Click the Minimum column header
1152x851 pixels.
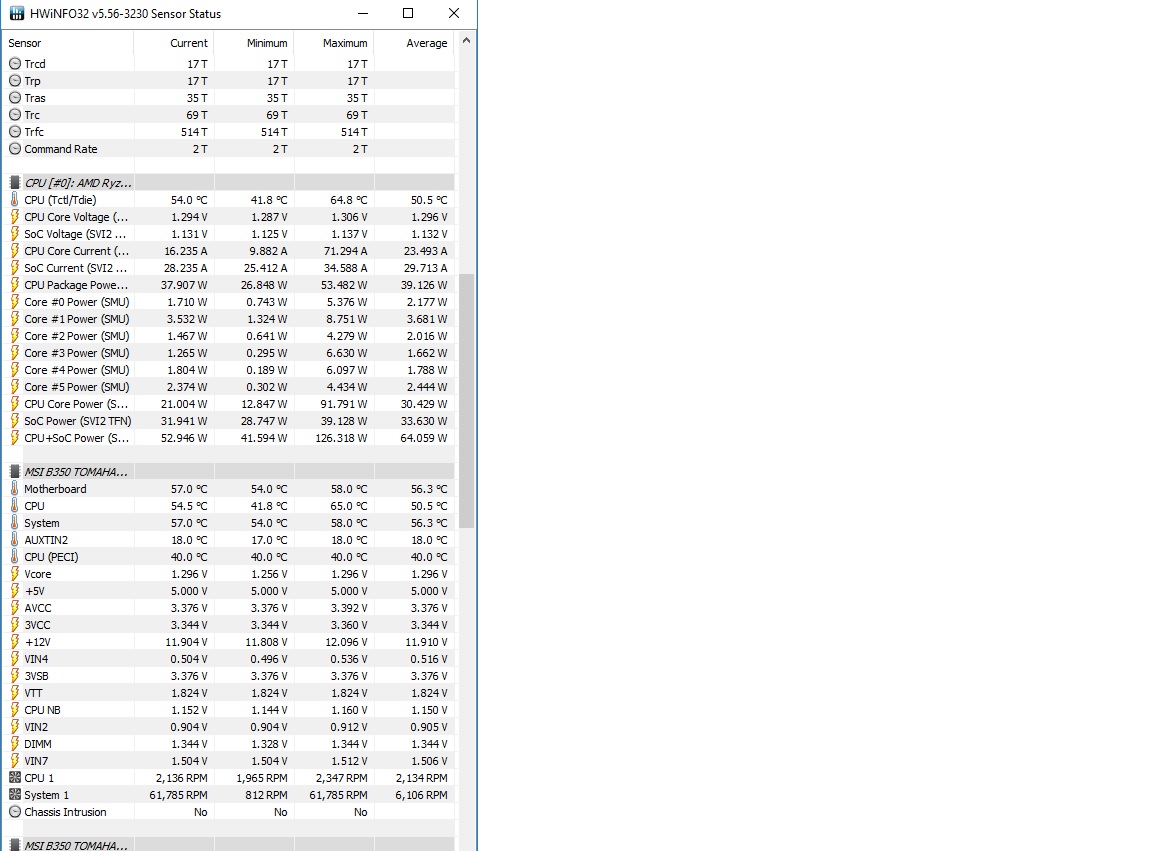tap(254, 43)
